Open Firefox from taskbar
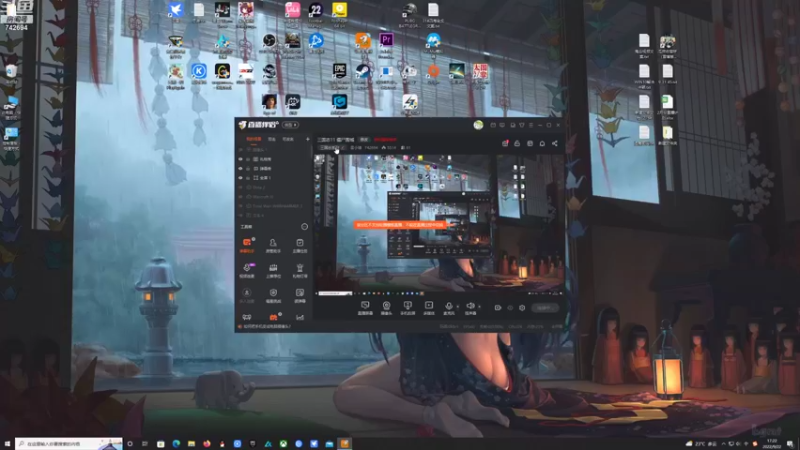The image size is (800, 450). tap(207, 444)
